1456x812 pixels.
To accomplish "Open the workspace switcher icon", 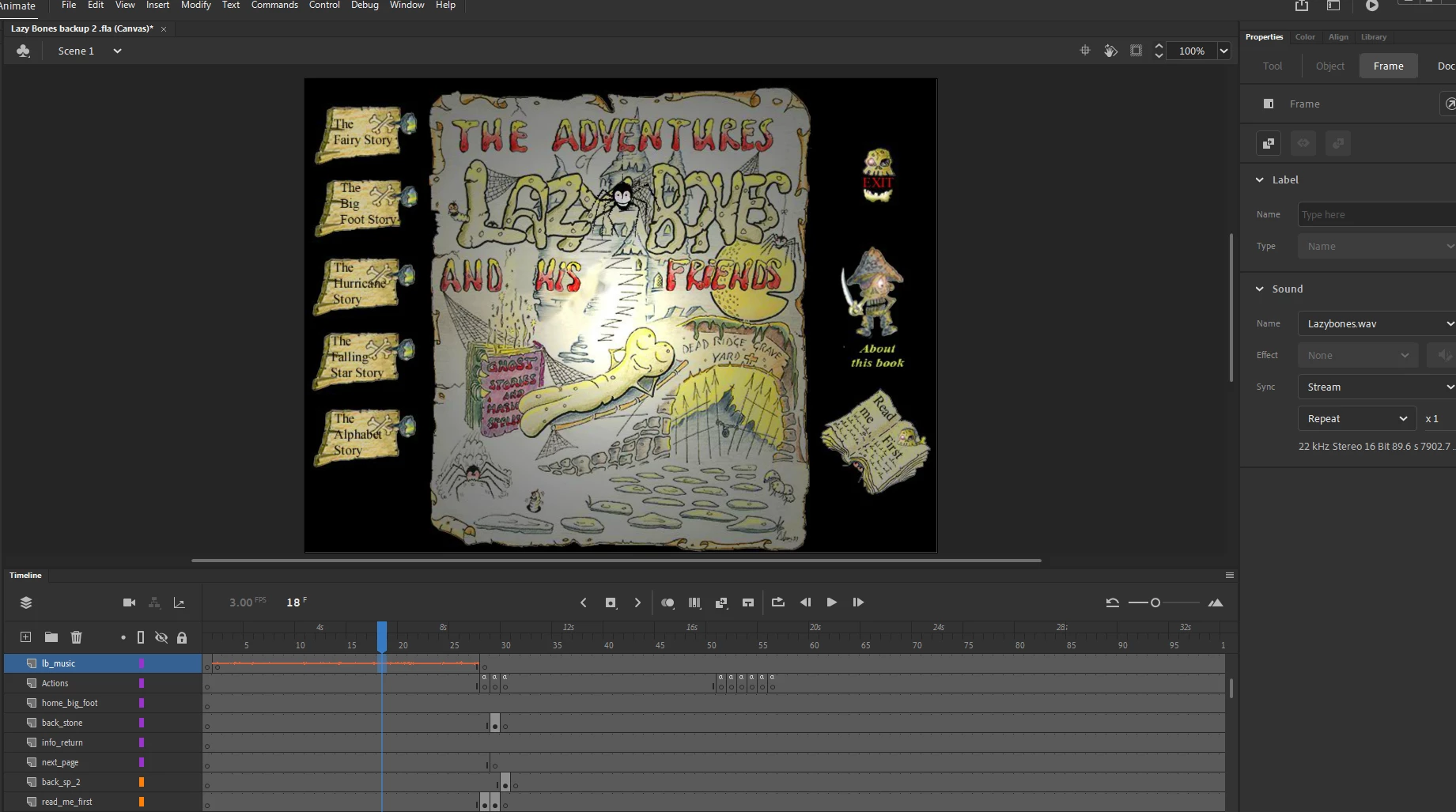I will coord(1333,6).
